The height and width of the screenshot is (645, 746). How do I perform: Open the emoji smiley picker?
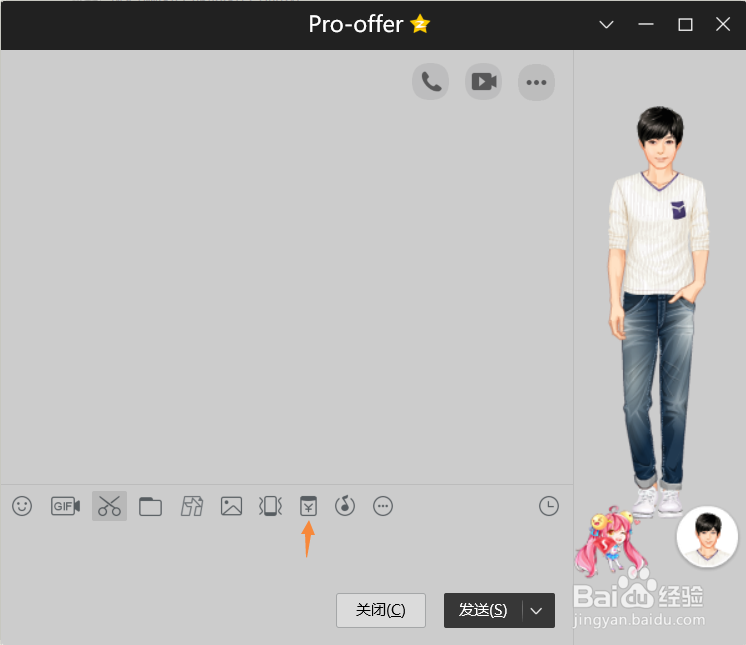pos(22,506)
